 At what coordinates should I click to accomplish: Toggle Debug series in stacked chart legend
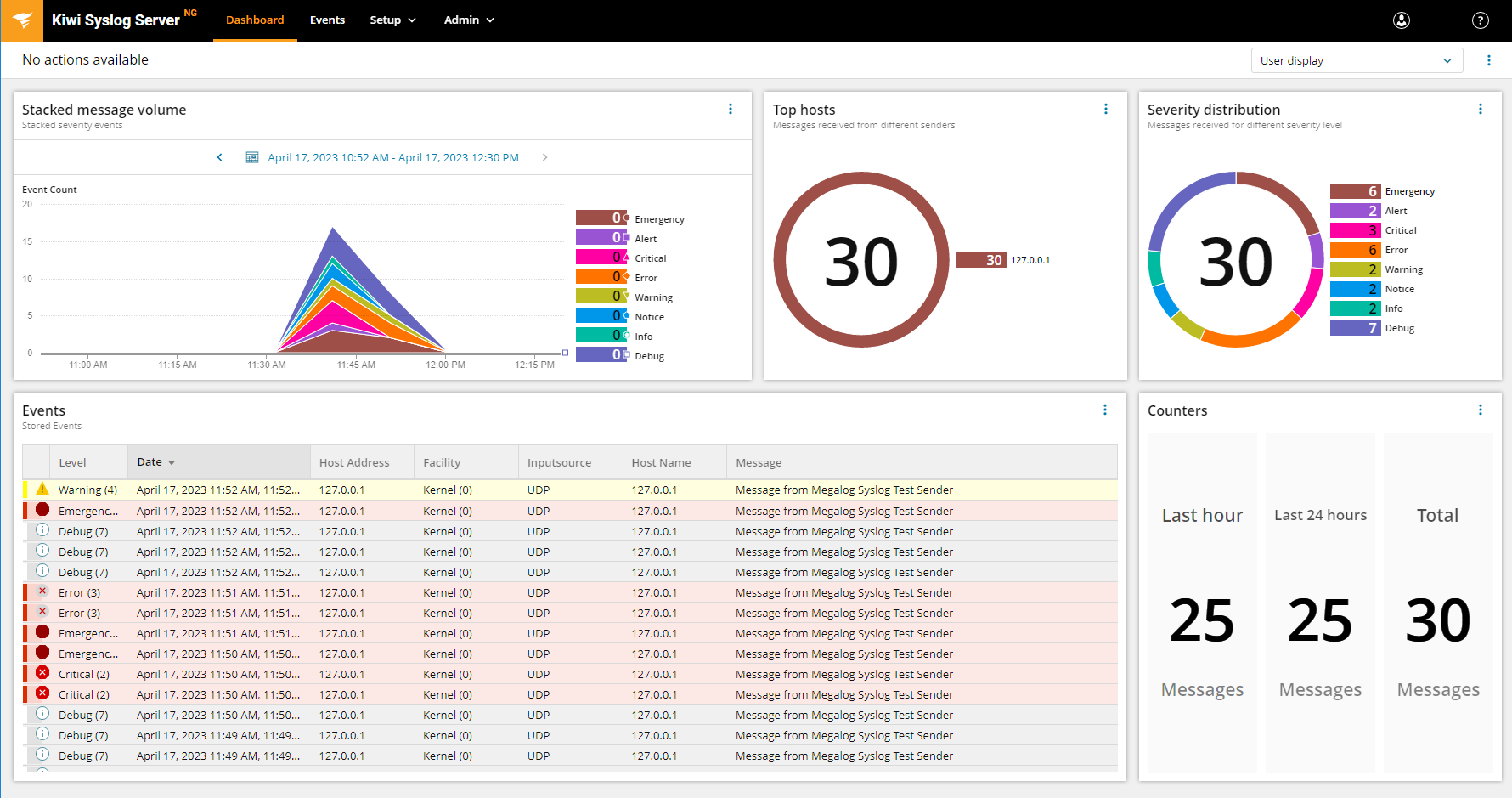click(x=629, y=355)
